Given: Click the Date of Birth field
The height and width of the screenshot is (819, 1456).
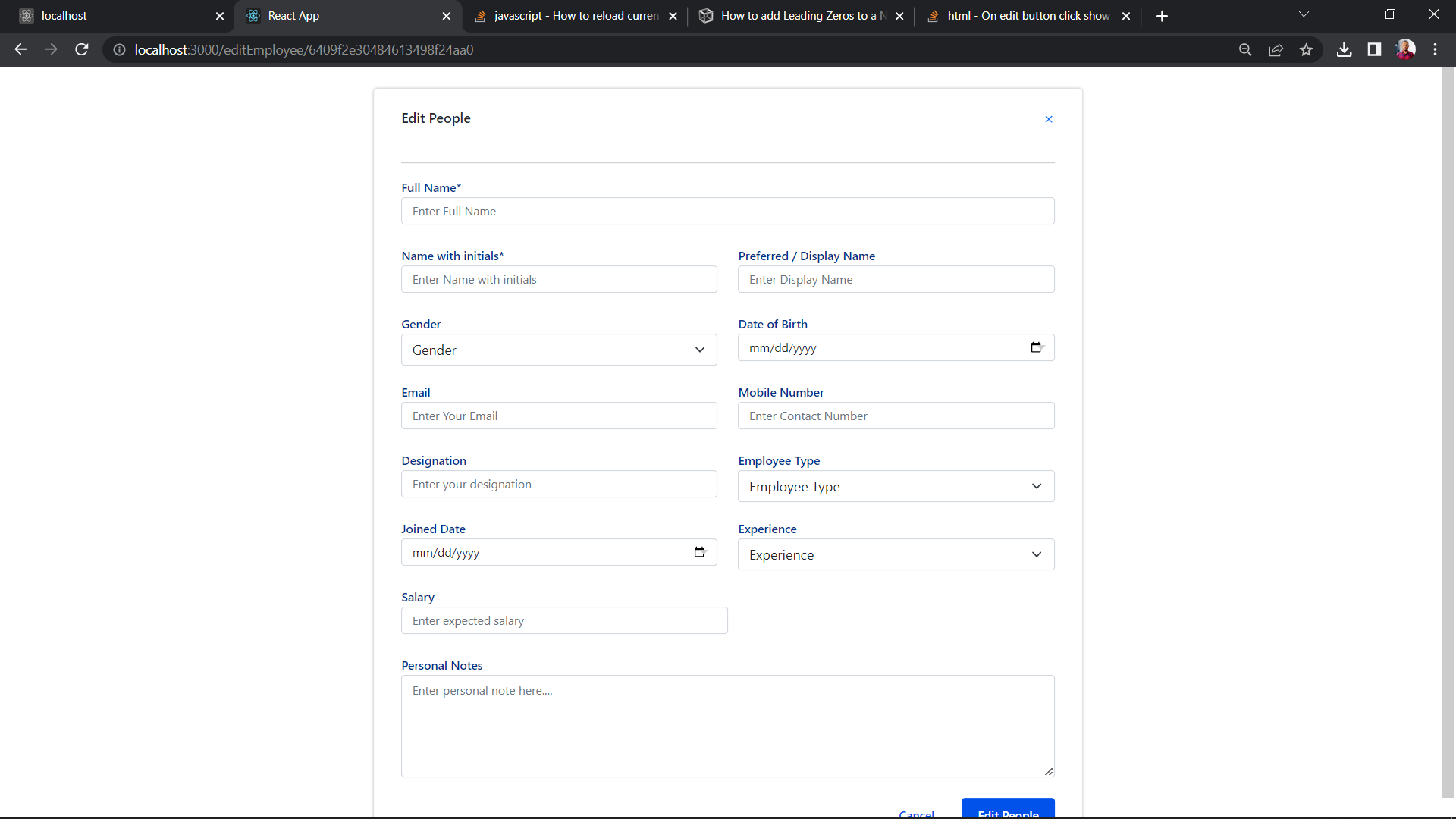Looking at the screenshot, I should 896,347.
